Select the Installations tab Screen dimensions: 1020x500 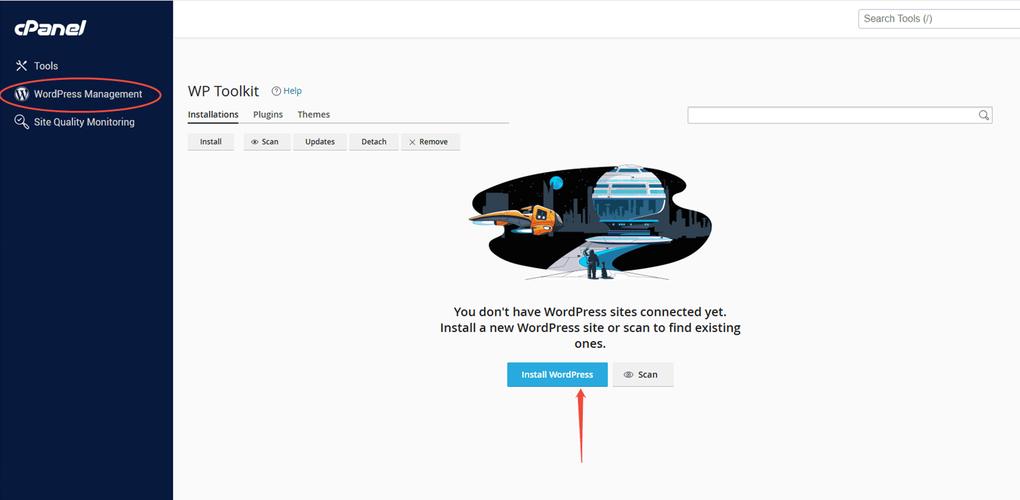click(213, 114)
